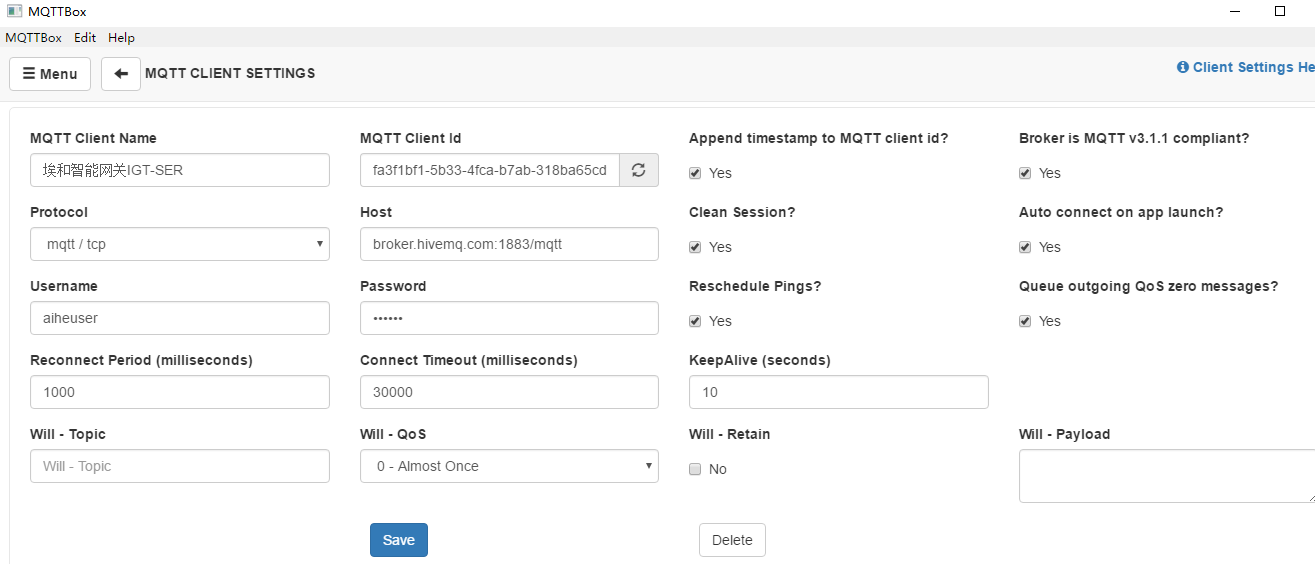This screenshot has width=1315, height=564.
Task: Minimize the MQTTBox window
Action: click(1236, 11)
